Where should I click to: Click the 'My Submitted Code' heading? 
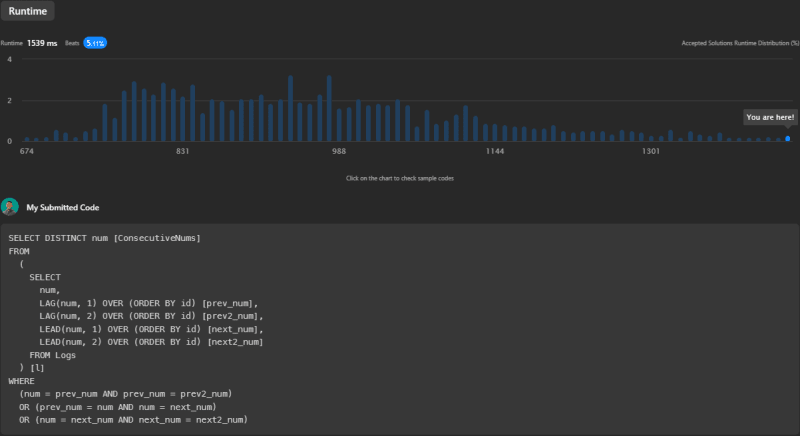pyautogui.click(x=63, y=208)
